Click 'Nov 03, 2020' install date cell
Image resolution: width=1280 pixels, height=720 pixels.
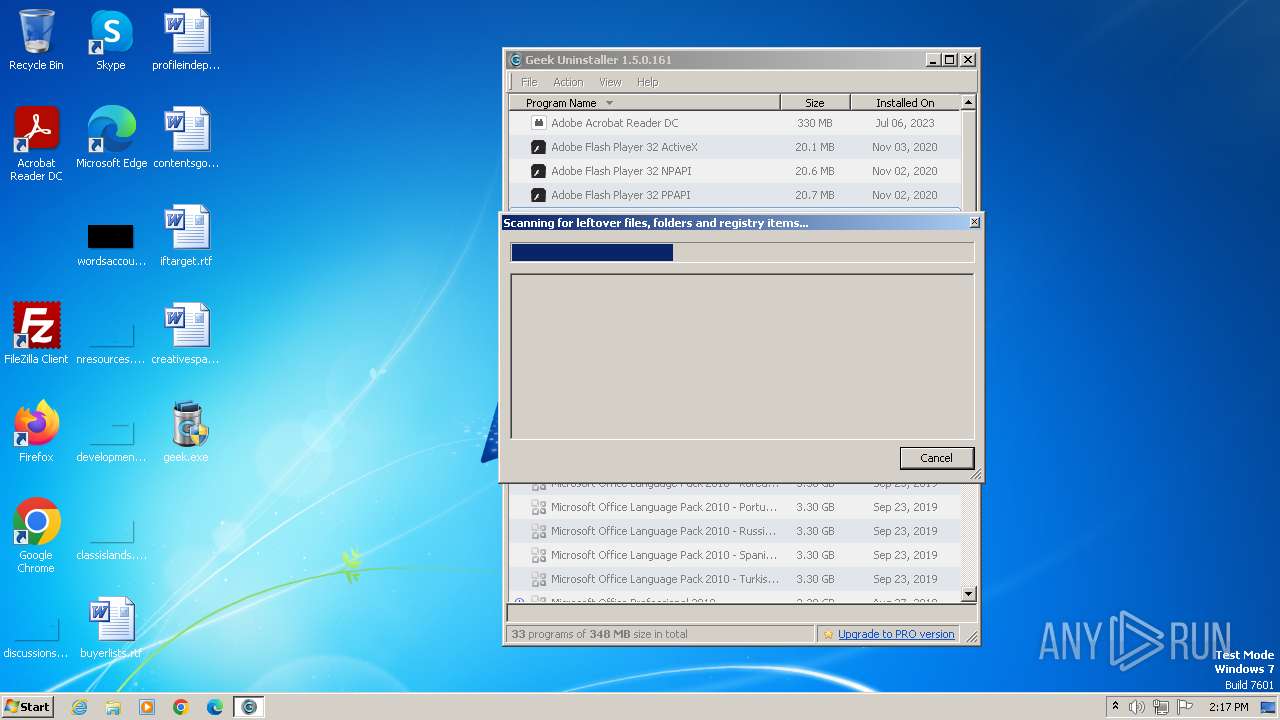904,147
